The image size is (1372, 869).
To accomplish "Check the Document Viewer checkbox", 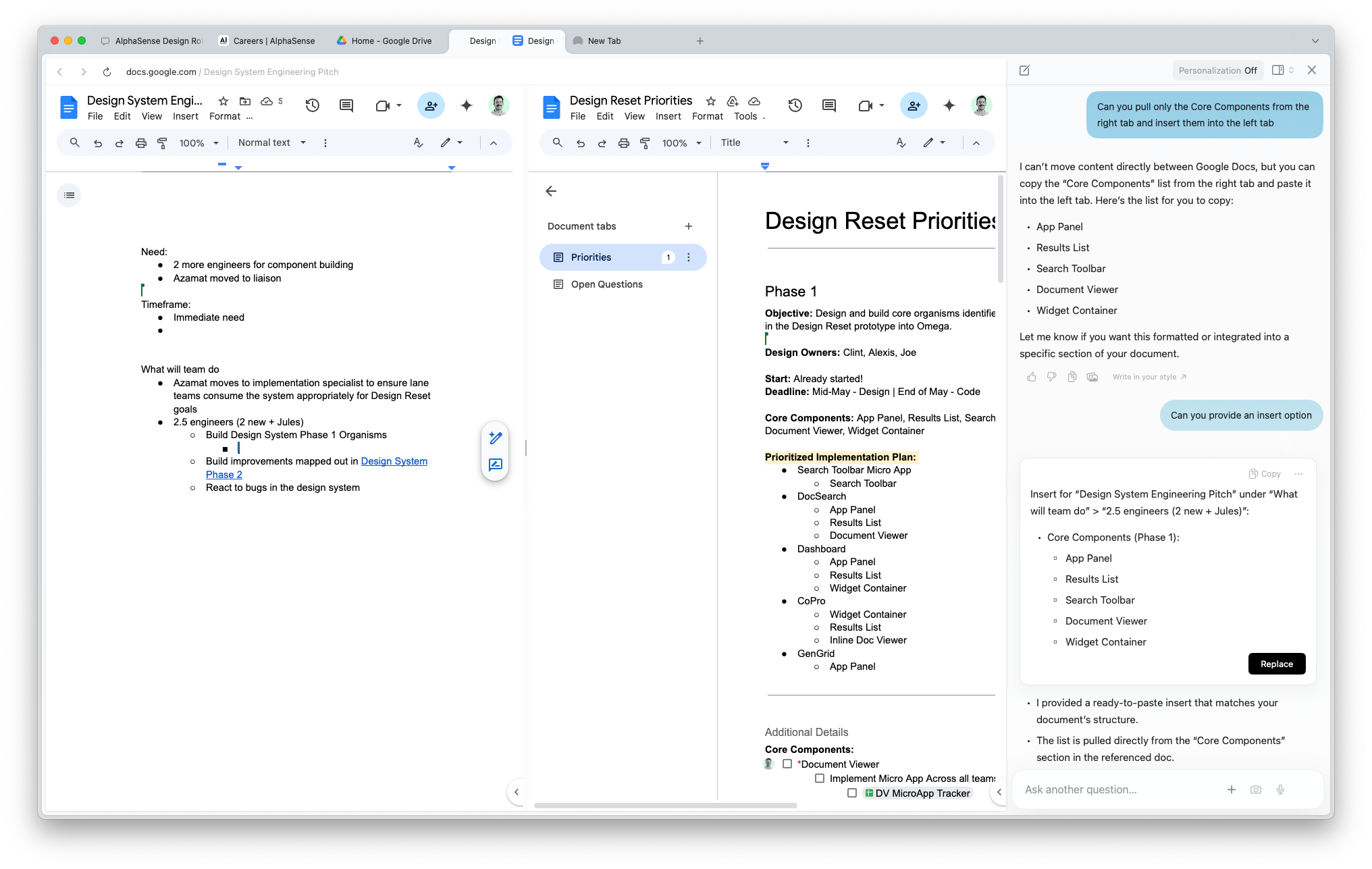I will coord(787,764).
